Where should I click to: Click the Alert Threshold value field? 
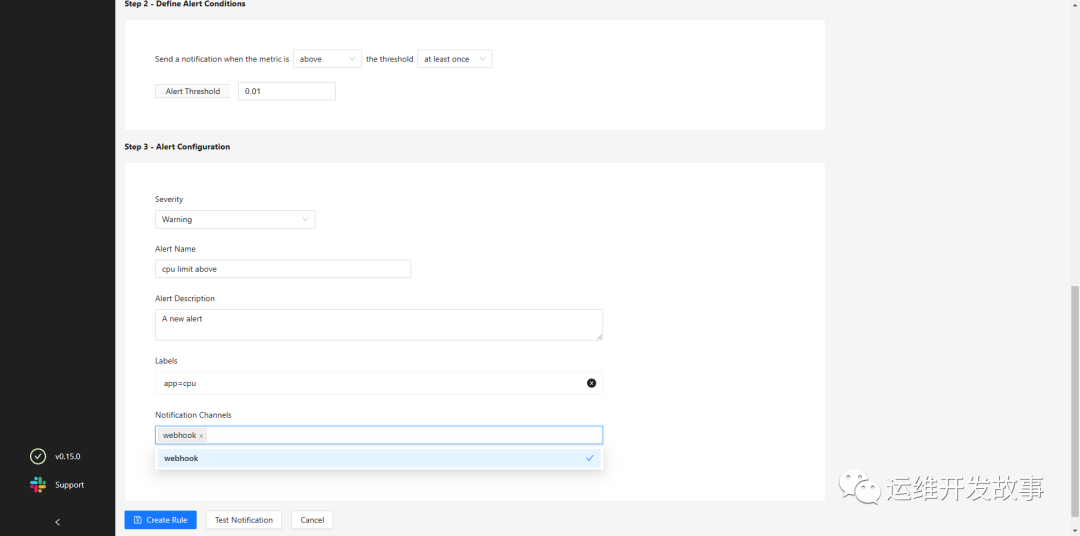coord(287,91)
